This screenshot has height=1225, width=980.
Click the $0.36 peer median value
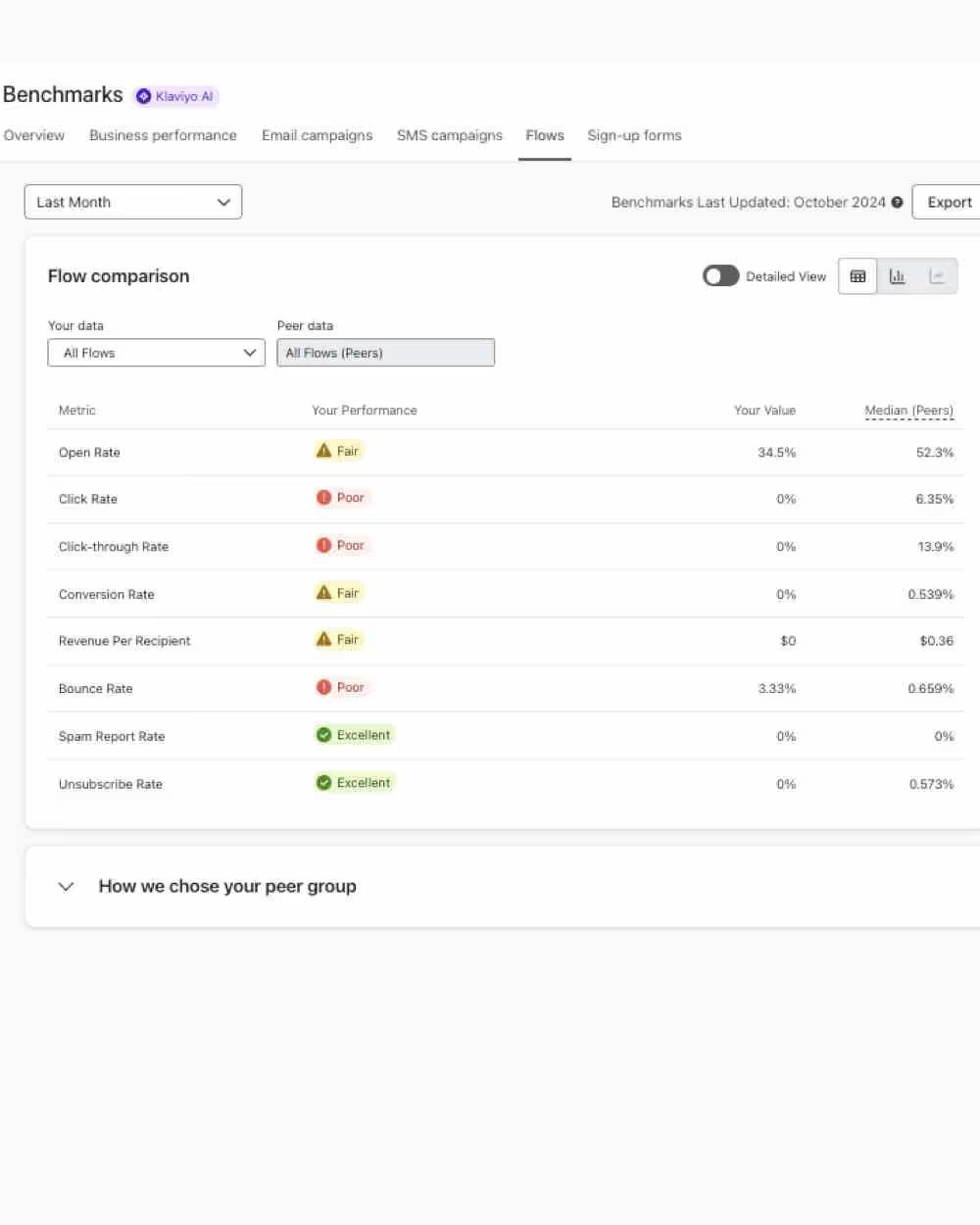pyautogui.click(x=937, y=641)
